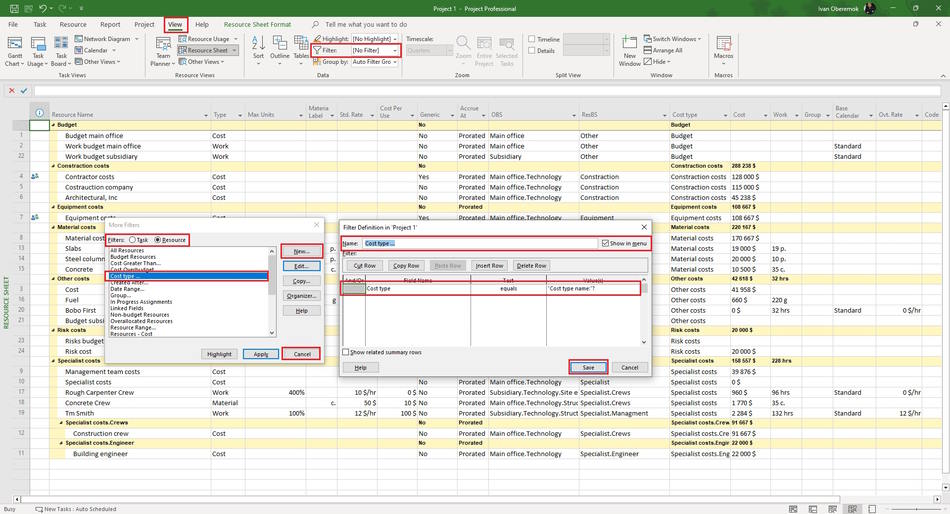Click Save in the Filter Definition dialog

(x=588, y=367)
